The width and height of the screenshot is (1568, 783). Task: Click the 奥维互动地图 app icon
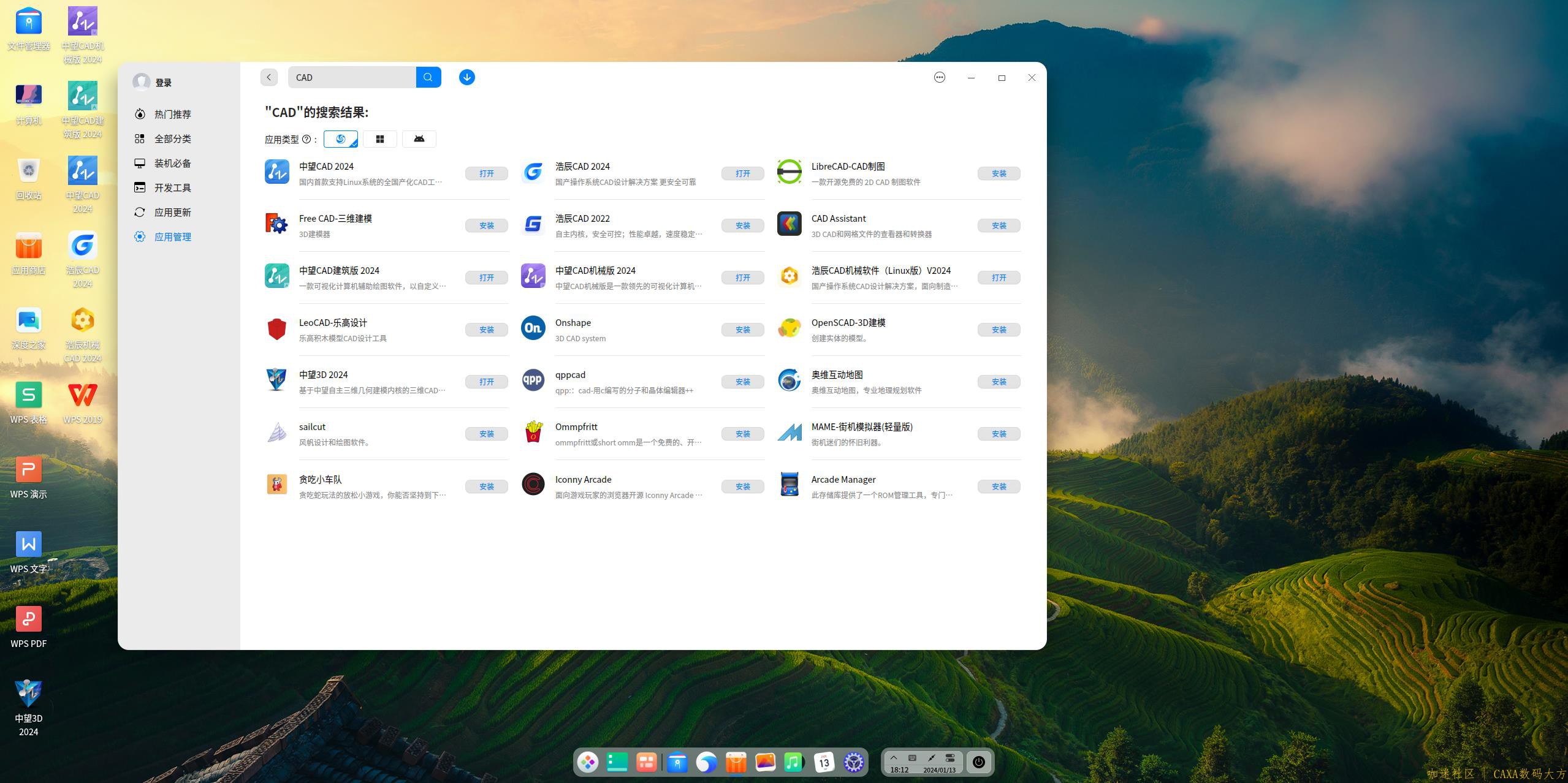789,380
